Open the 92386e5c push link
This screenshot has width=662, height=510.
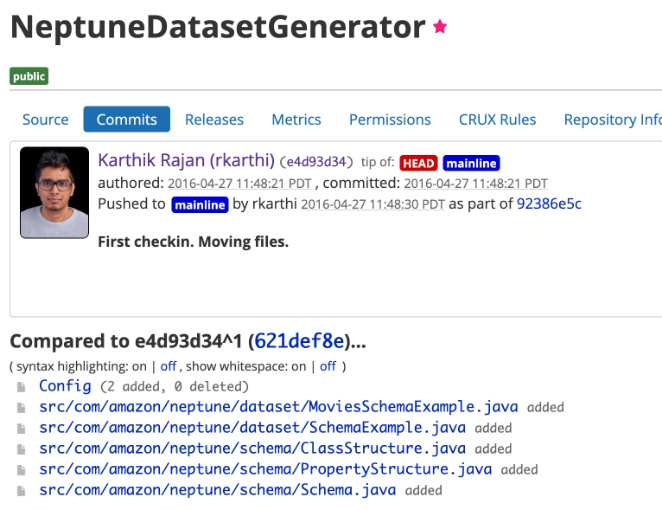point(549,204)
